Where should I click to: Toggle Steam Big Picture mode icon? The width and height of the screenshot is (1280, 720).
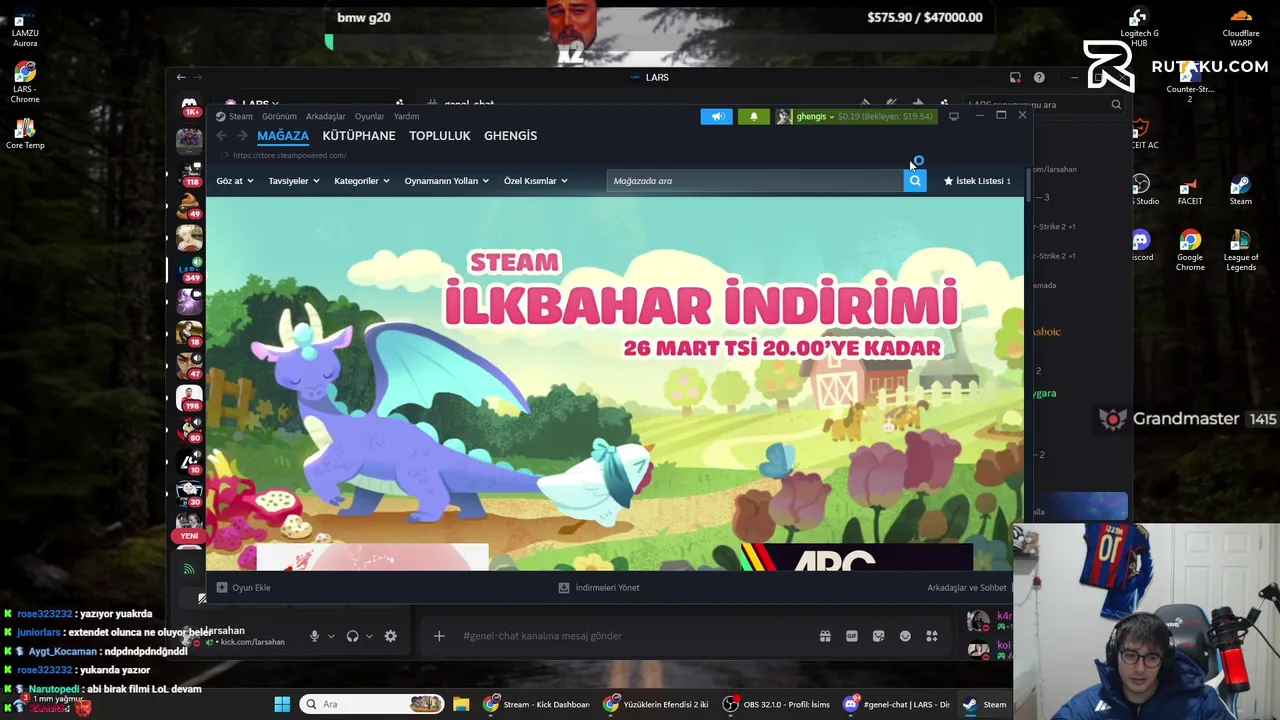tap(954, 116)
